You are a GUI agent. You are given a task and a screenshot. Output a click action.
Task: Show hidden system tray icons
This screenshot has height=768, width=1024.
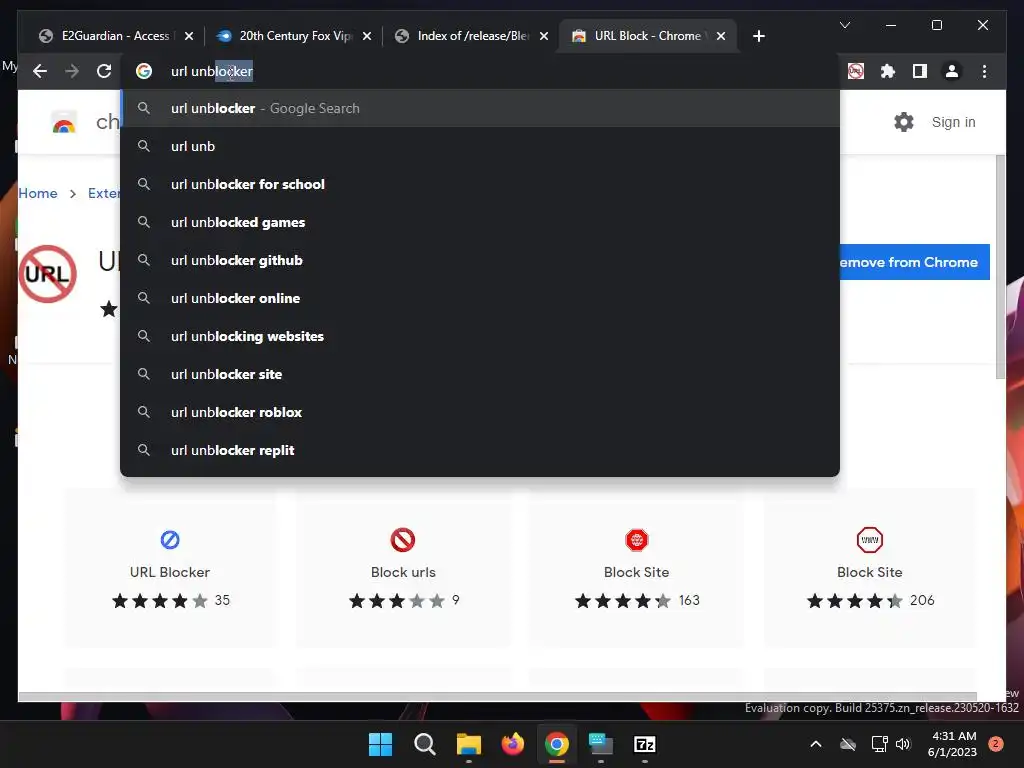pyautogui.click(x=816, y=744)
